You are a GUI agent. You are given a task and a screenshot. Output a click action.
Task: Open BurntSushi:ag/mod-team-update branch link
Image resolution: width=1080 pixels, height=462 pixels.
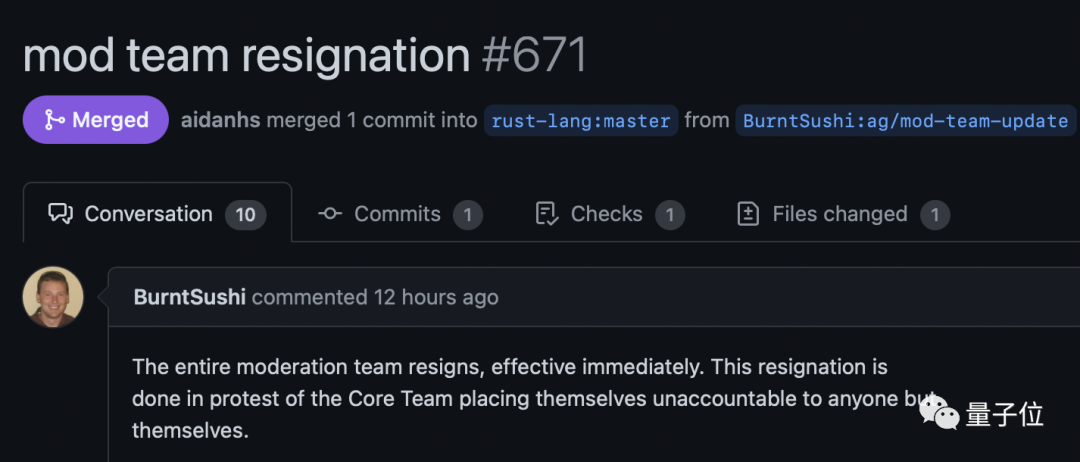tap(905, 121)
